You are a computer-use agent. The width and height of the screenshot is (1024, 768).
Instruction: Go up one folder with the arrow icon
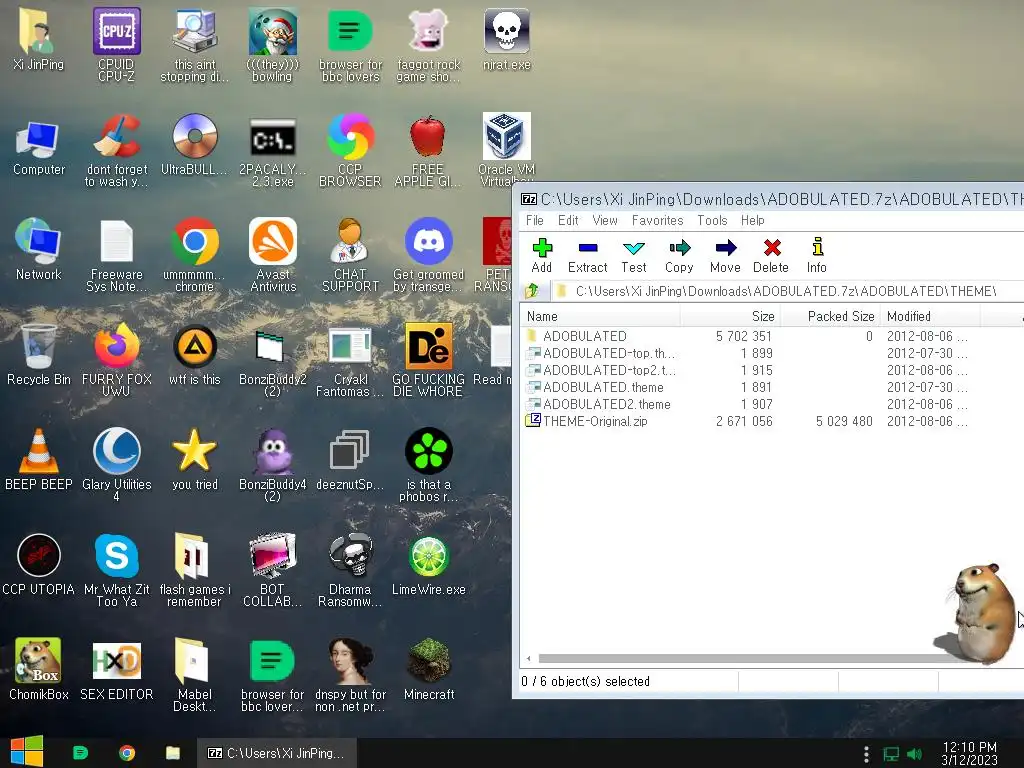532,291
